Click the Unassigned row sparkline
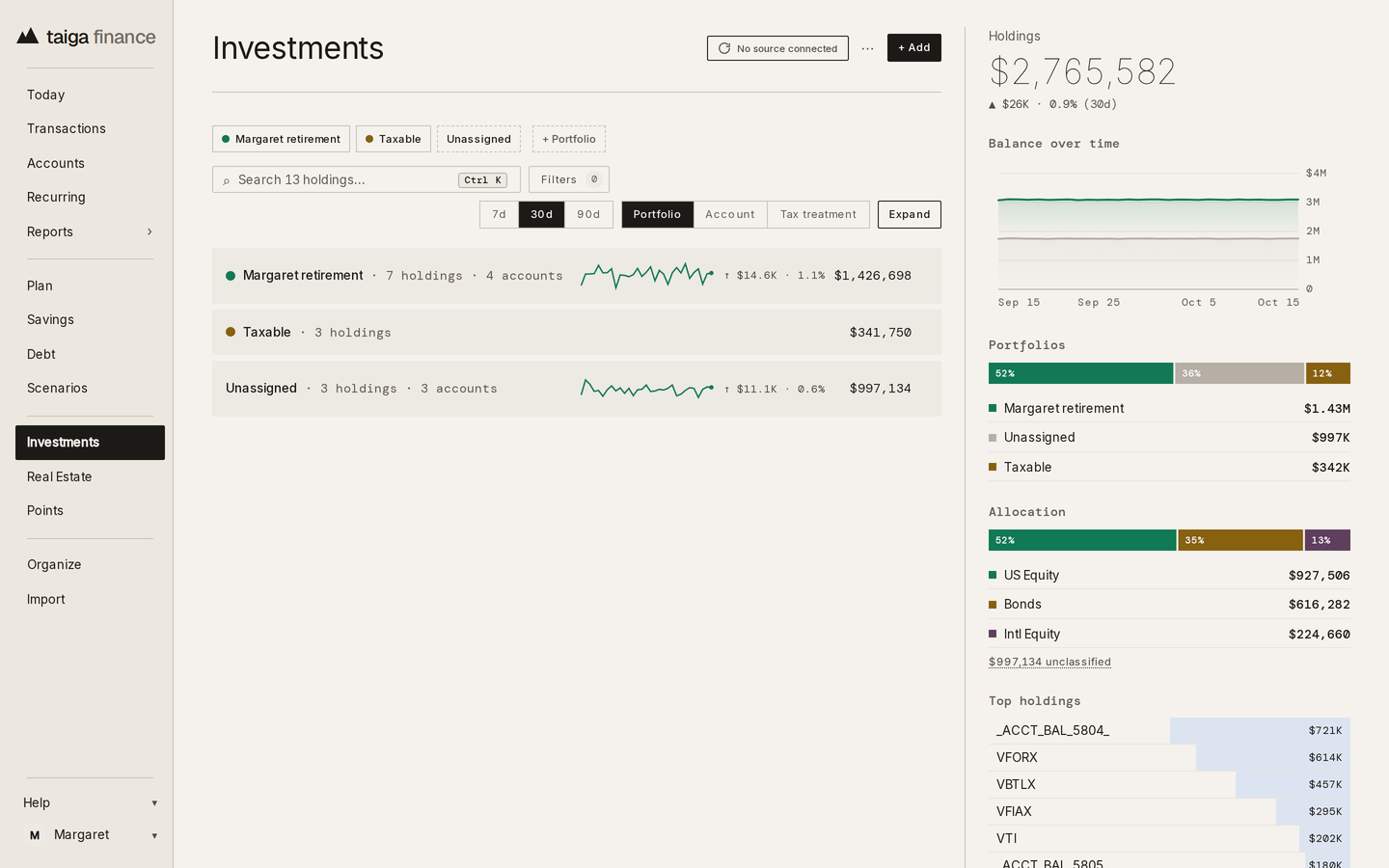This screenshot has width=1389, height=868. [x=647, y=389]
